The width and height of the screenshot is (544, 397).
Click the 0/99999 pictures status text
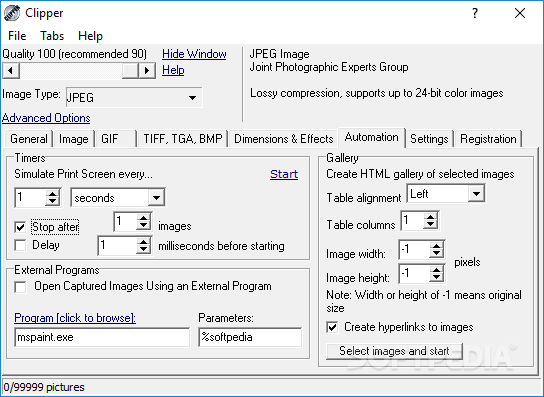coord(44,387)
